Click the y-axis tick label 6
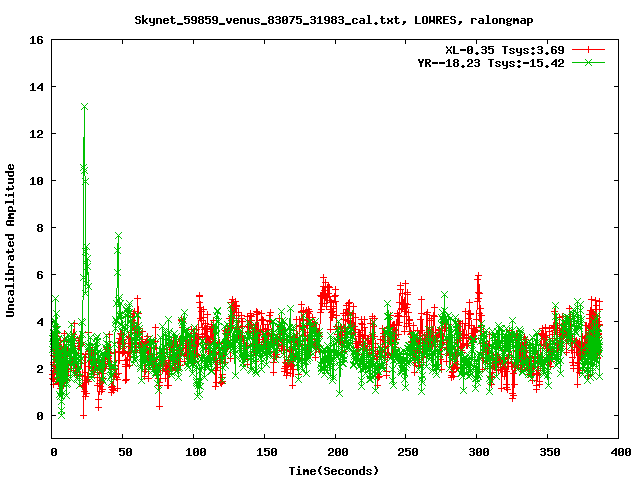The width and height of the screenshot is (640, 480). 40,275
